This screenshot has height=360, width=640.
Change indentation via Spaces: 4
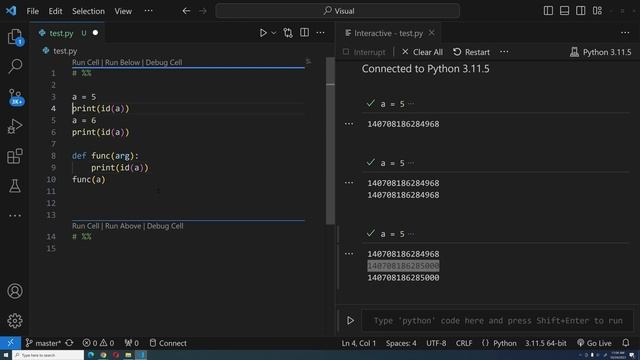[401, 343]
